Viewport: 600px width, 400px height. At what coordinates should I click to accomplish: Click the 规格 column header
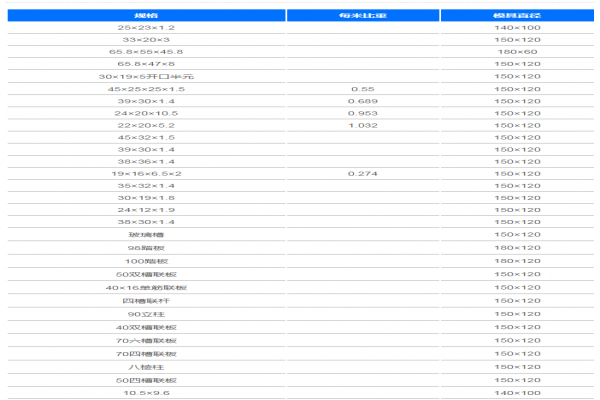(x=147, y=15)
